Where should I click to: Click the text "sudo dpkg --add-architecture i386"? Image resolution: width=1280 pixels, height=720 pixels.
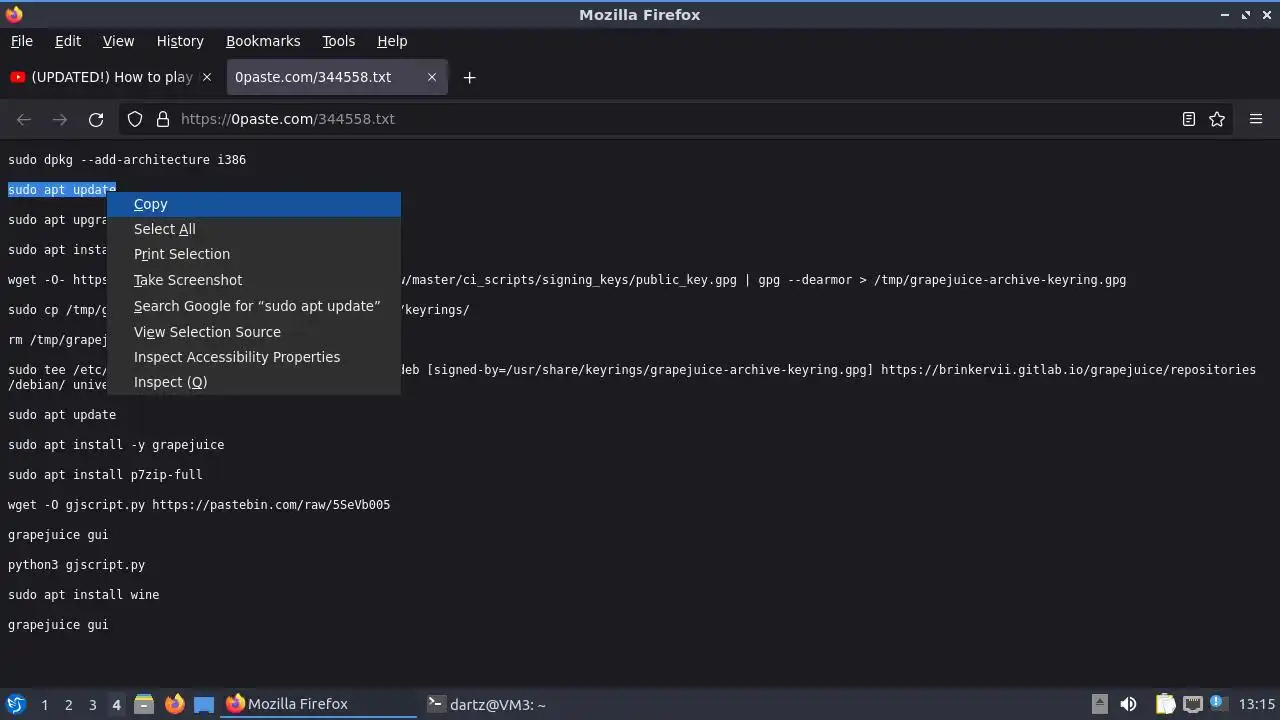[127, 160]
